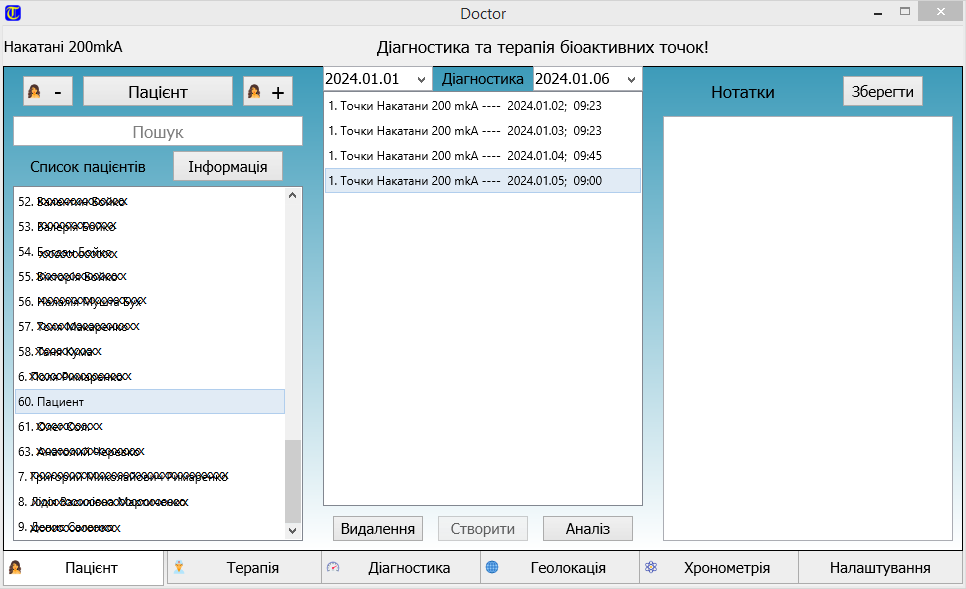Click the Інформація button
The image size is (966, 589).
(228, 166)
